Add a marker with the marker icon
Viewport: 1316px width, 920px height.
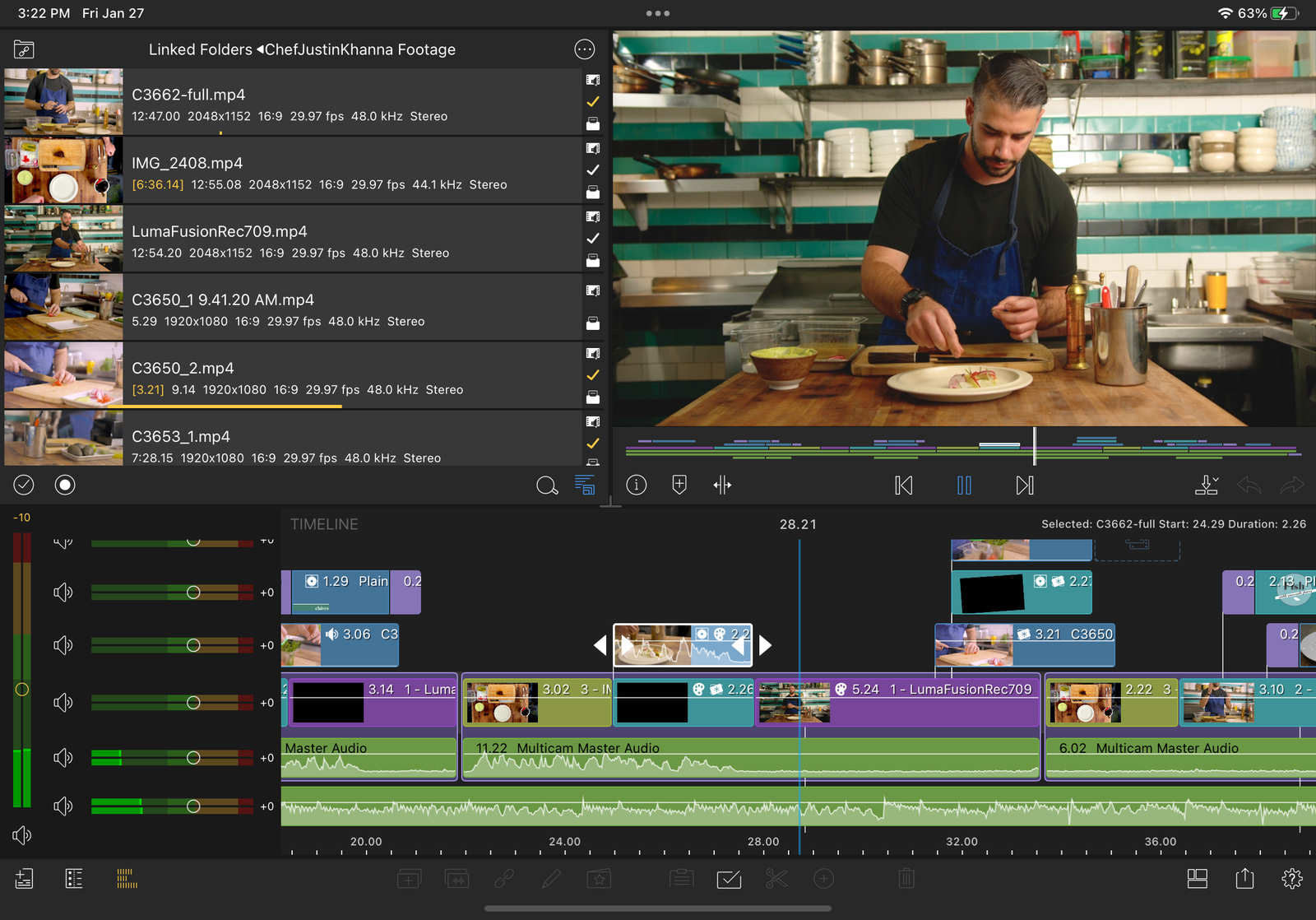pos(679,485)
